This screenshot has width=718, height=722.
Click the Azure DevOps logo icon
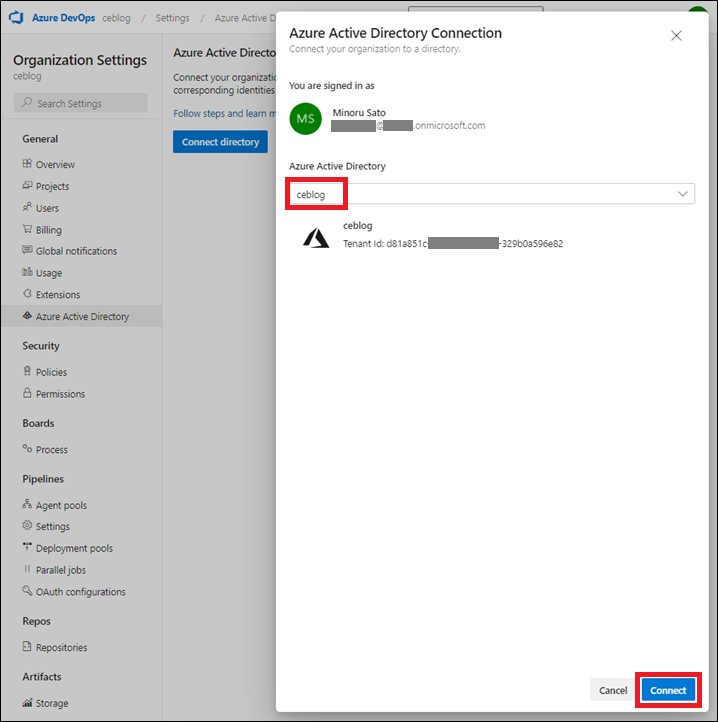pos(16,18)
